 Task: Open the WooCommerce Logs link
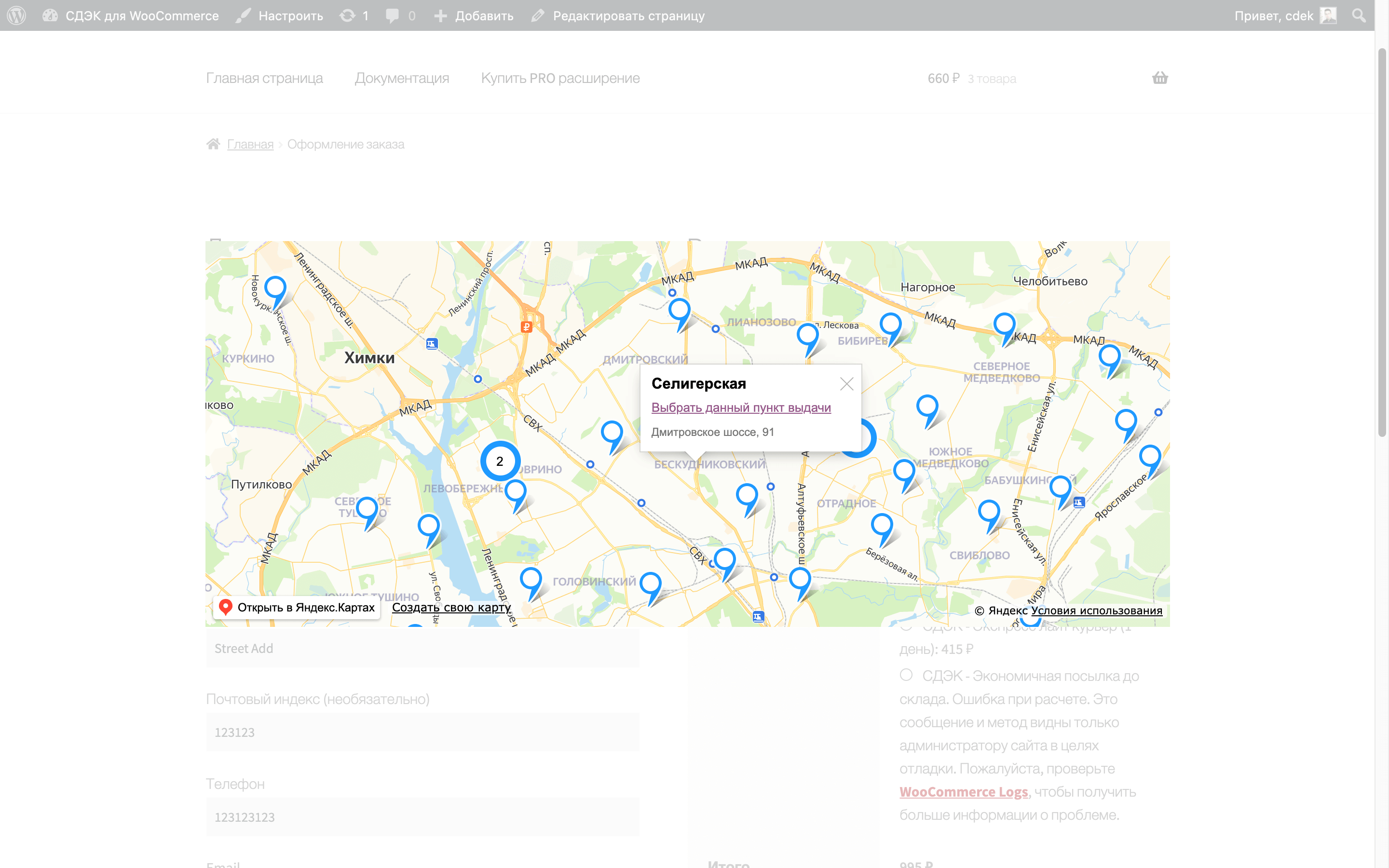pyautogui.click(x=963, y=792)
